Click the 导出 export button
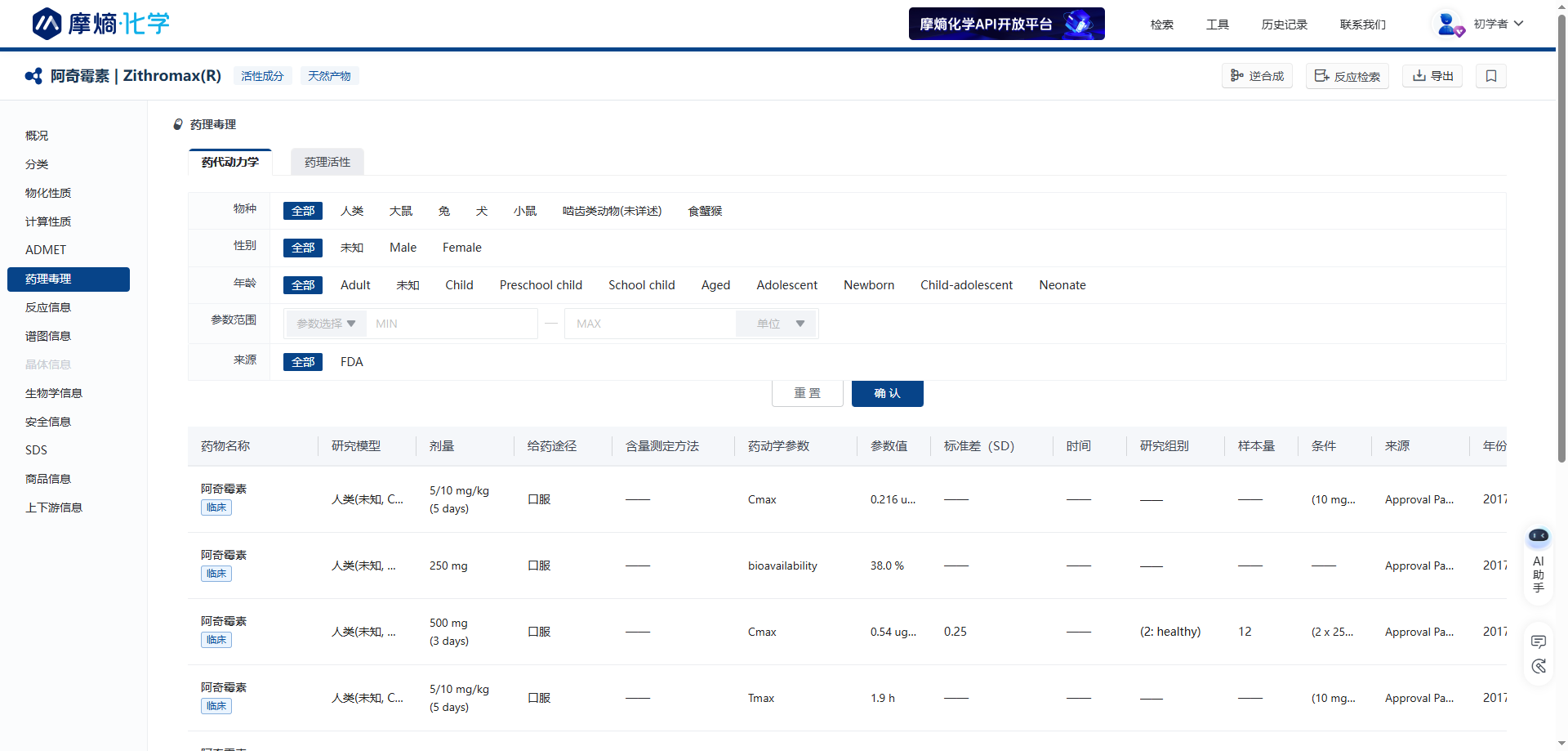This screenshot has height=751, width=1568. [1432, 76]
